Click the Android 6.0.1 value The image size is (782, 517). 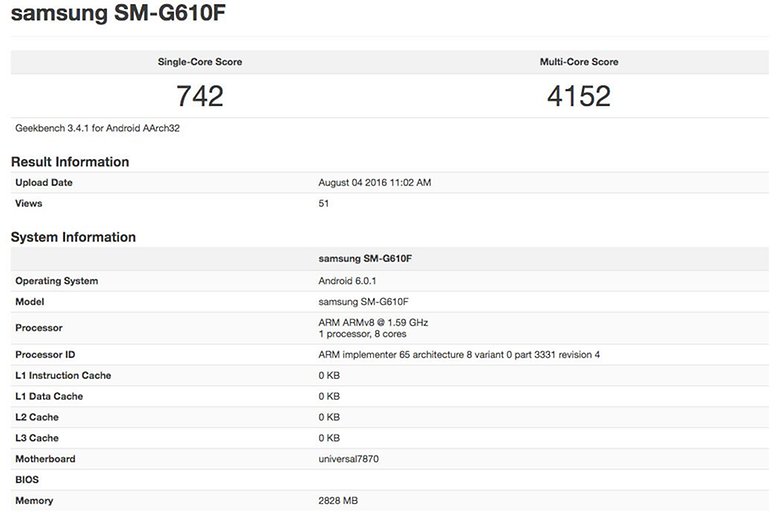pos(347,281)
